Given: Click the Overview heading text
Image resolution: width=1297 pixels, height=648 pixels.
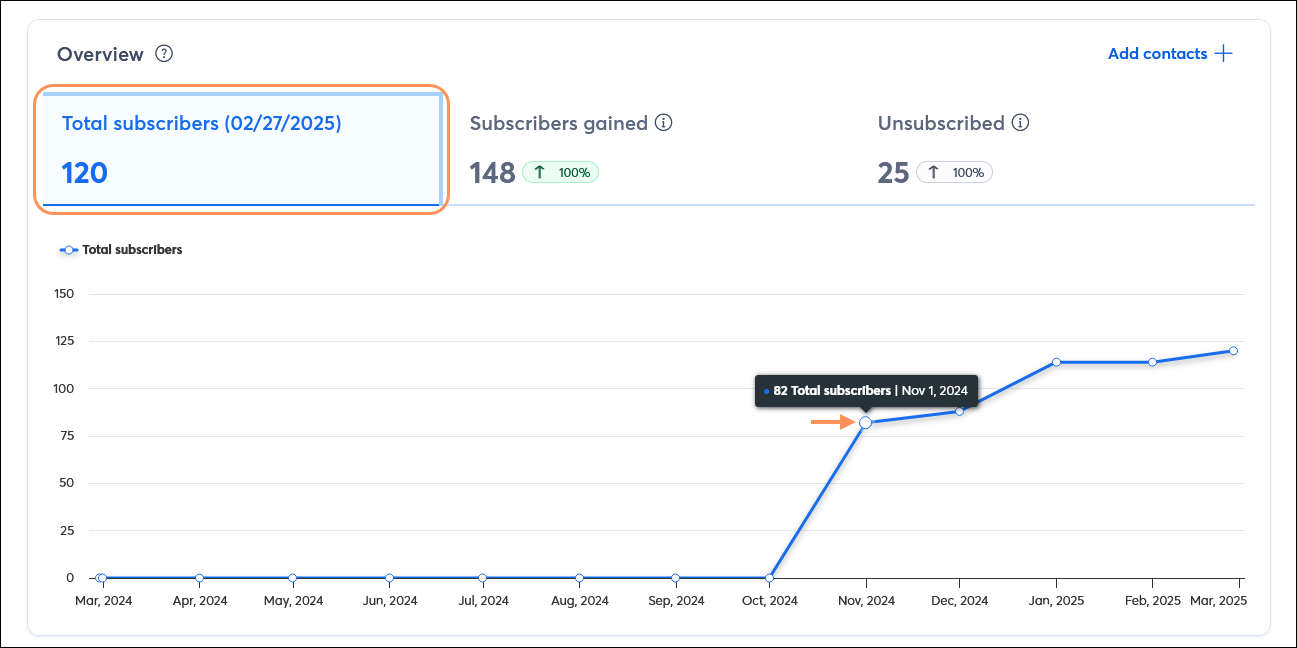Looking at the screenshot, I should tap(100, 54).
